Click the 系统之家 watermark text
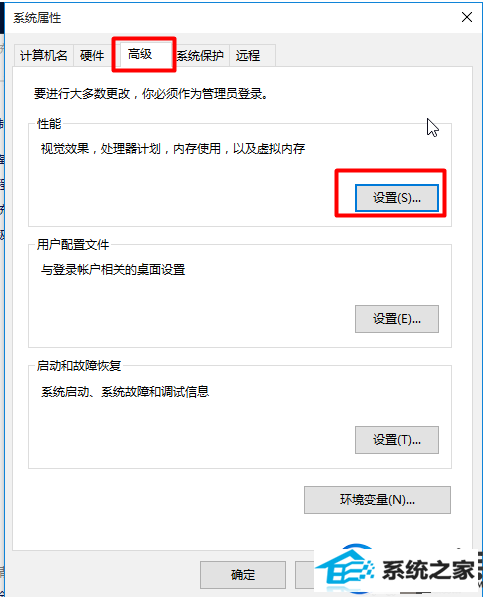483x597 pixels. pyautogui.click(x=428, y=570)
